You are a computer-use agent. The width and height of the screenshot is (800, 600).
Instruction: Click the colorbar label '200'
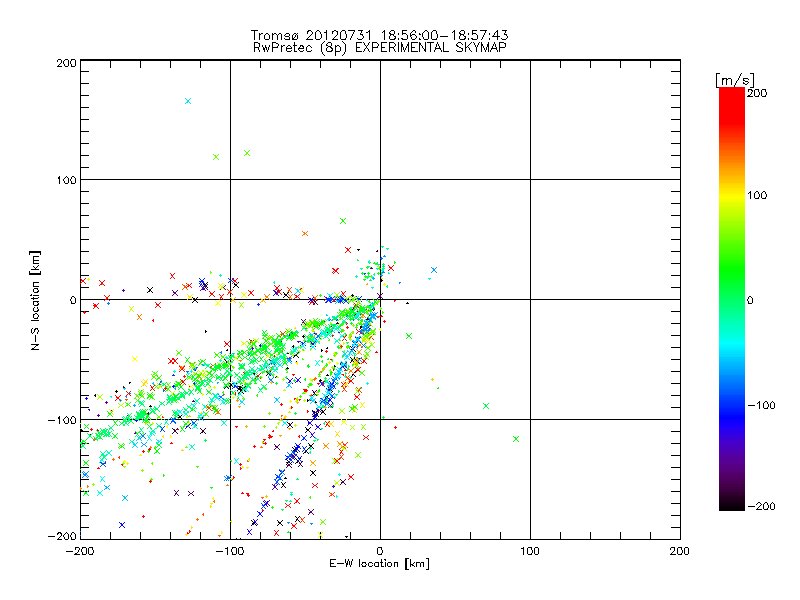pyautogui.click(x=757, y=93)
